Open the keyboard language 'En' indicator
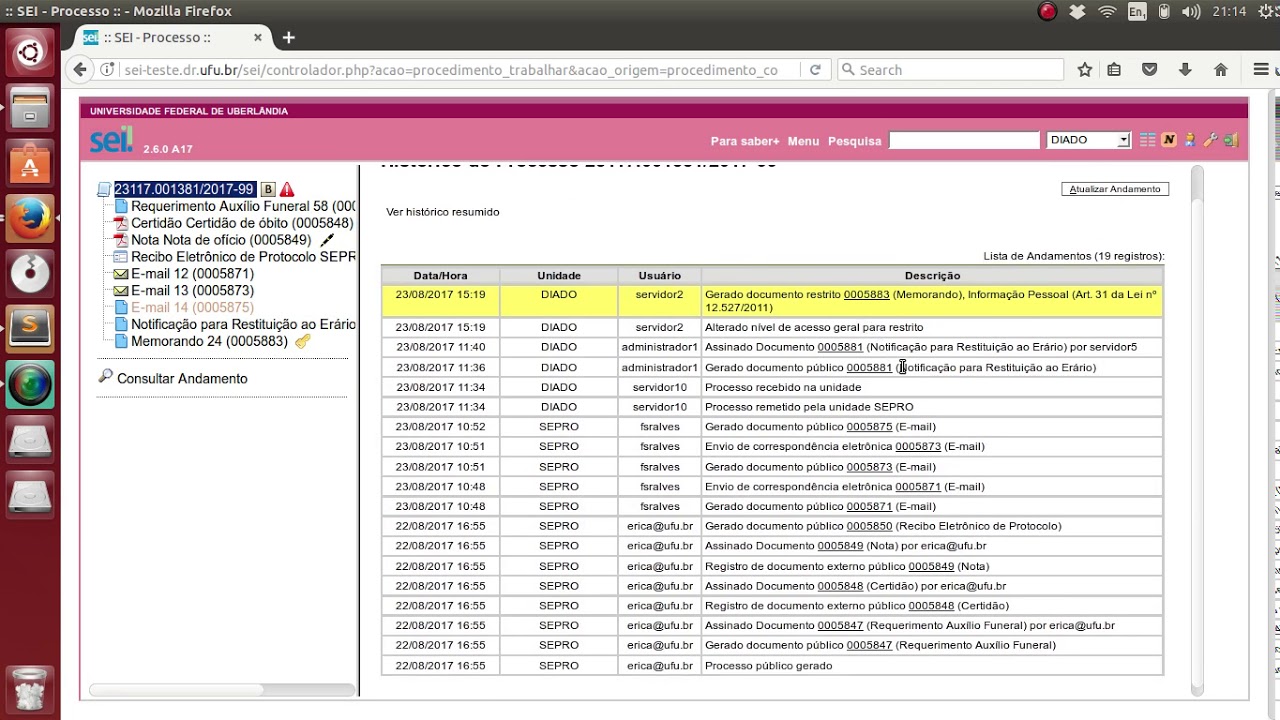Image resolution: width=1280 pixels, height=720 pixels. click(1137, 12)
